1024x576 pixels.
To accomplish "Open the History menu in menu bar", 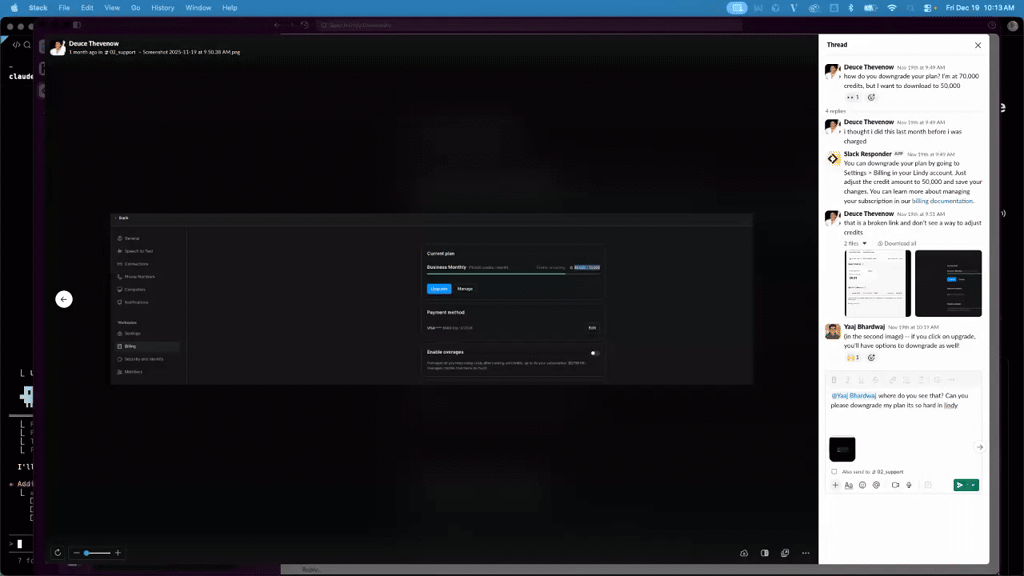I will [162, 7].
